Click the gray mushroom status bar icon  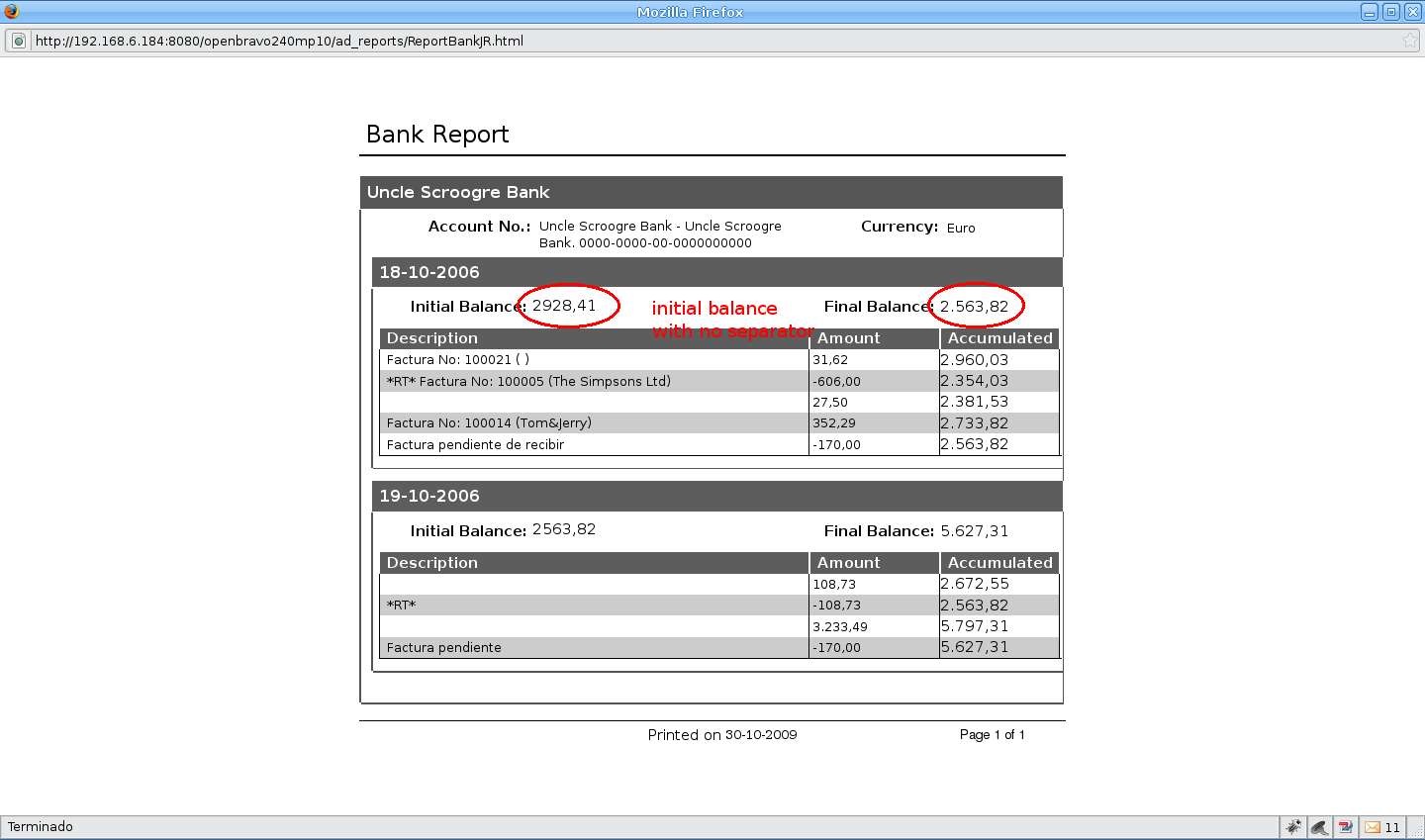click(1319, 827)
